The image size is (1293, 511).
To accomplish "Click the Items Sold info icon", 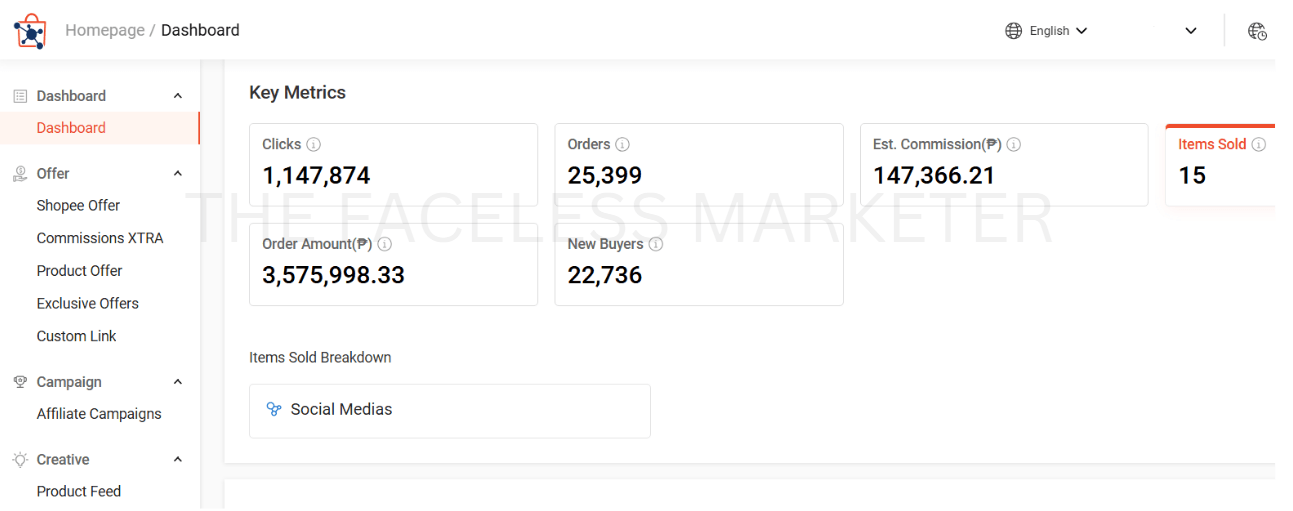I will point(1259,144).
